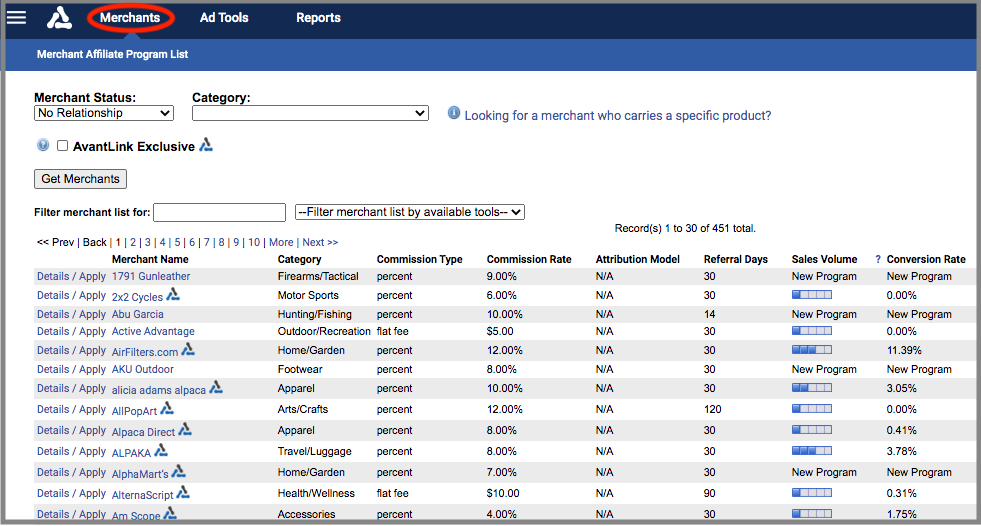Open the 1791 Gunleather merchant link

tap(151, 276)
